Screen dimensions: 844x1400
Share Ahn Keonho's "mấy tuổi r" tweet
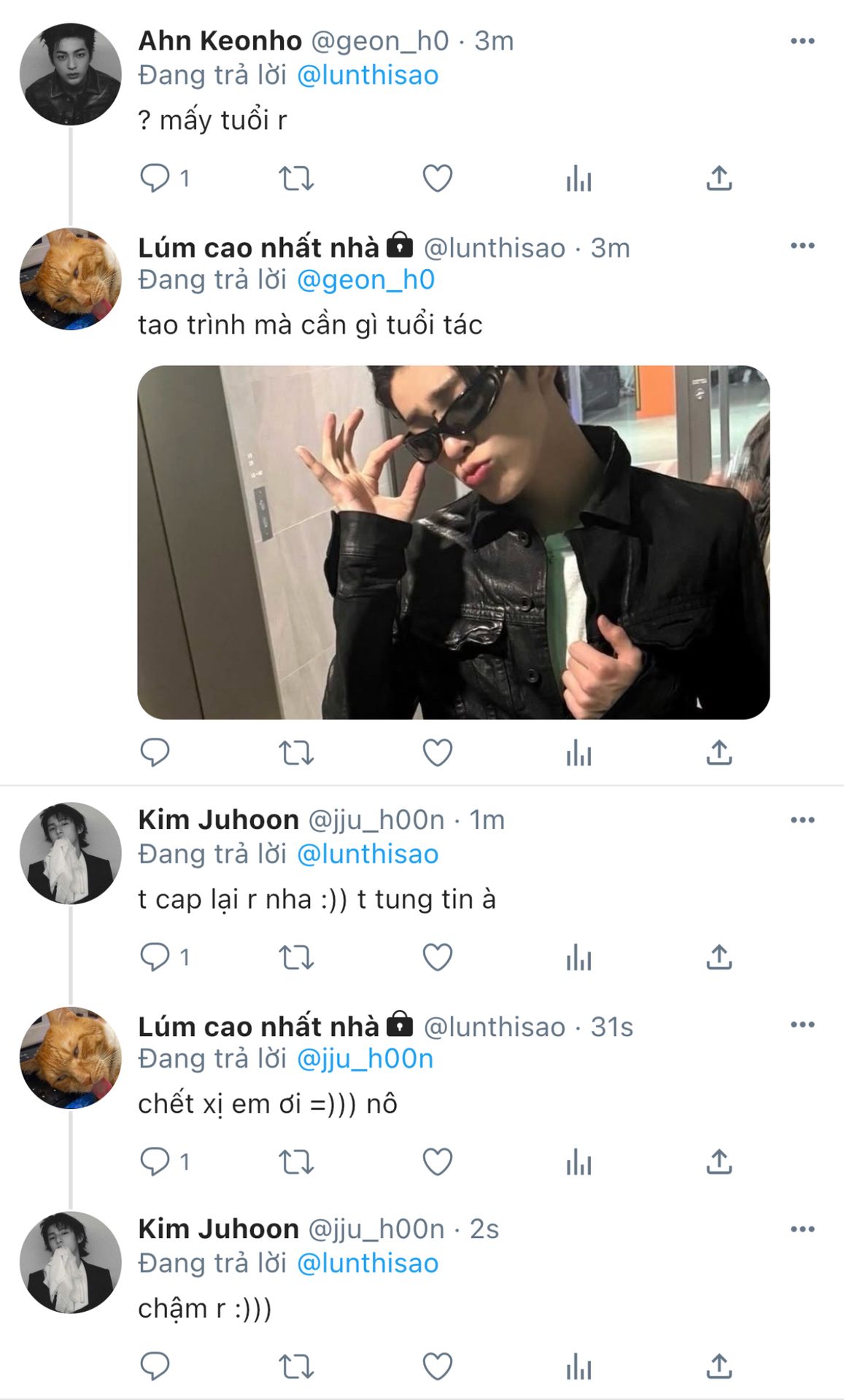click(x=719, y=179)
